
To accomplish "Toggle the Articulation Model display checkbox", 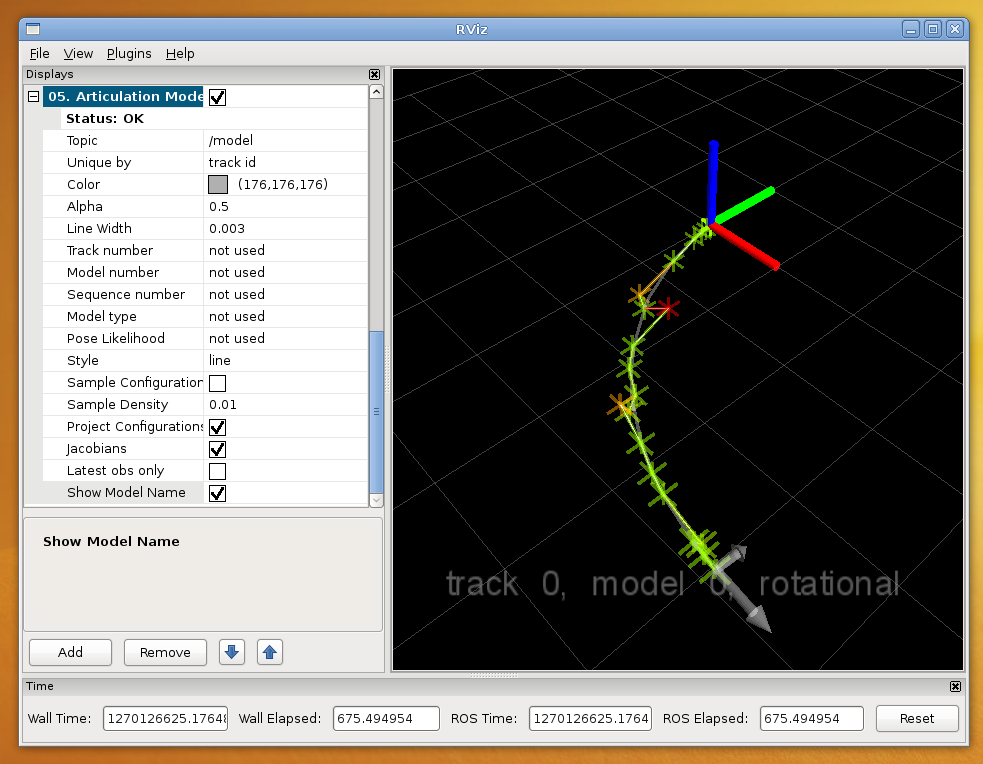I will click(x=218, y=97).
